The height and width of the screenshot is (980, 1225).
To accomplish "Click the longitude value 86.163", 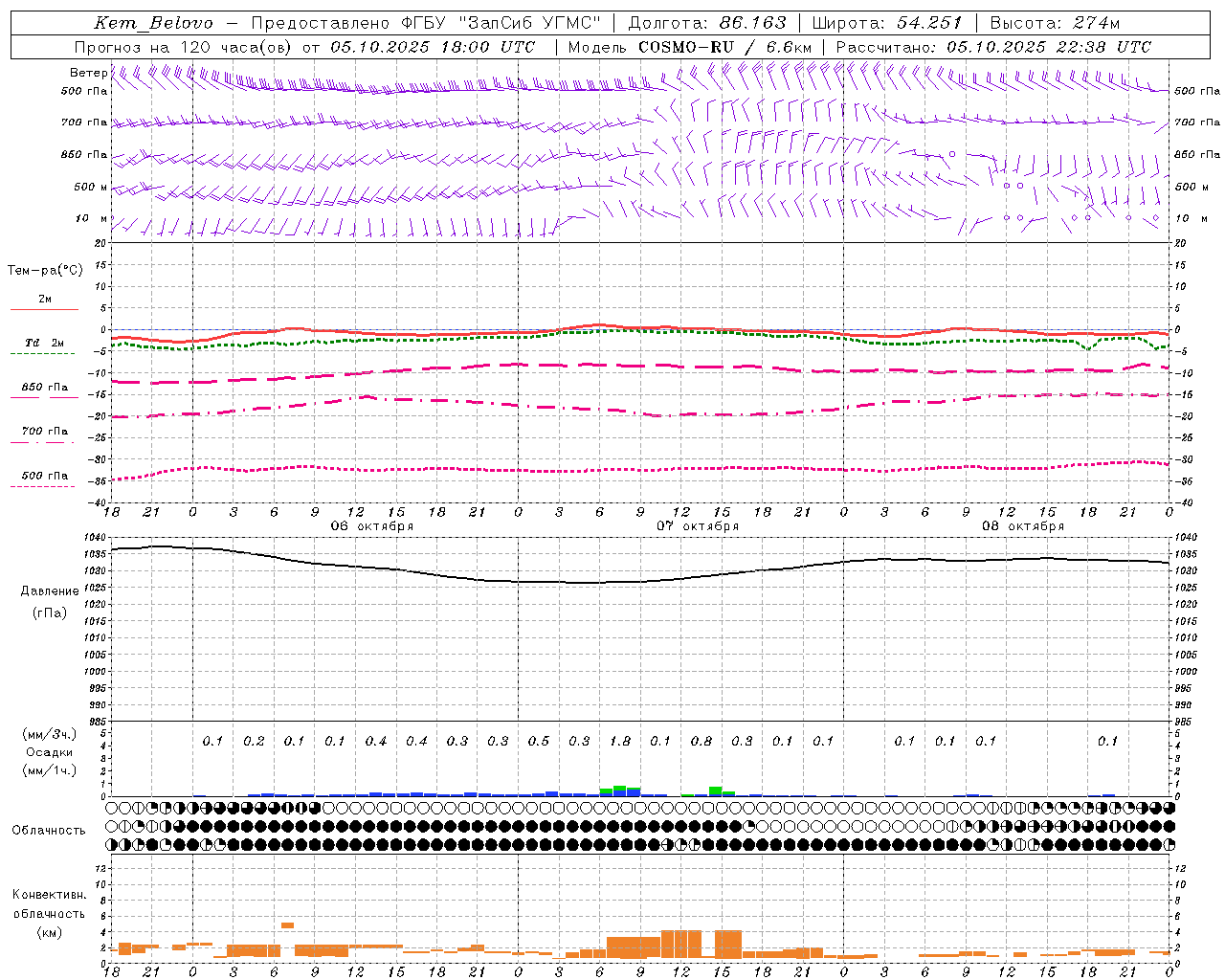I will click(752, 23).
